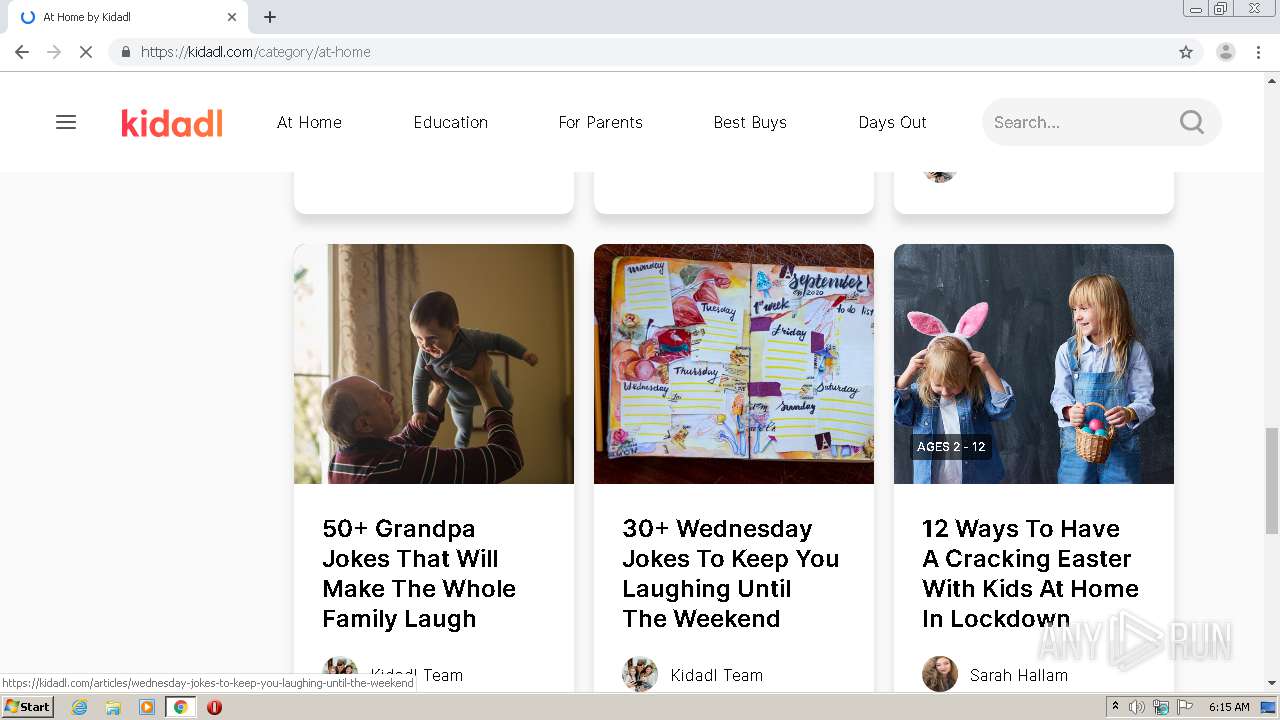The height and width of the screenshot is (720, 1280).
Task: Open For Parents menu item
Action: [x=601, y=122]
